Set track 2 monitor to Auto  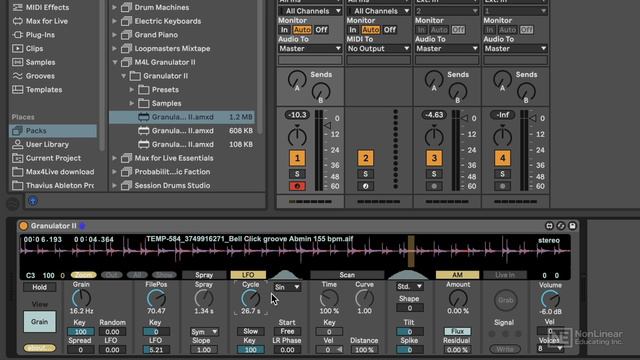click(371, 30)
